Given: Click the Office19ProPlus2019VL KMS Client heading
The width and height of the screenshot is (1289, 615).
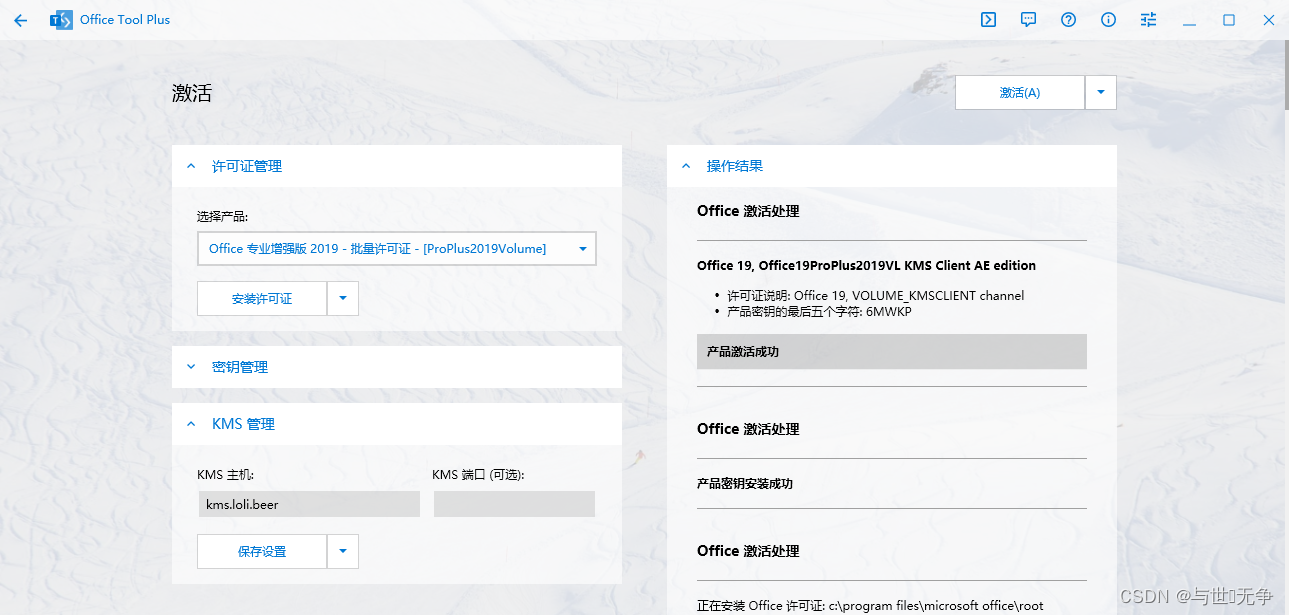Looking at the screenshot, I should pos(866,266).
